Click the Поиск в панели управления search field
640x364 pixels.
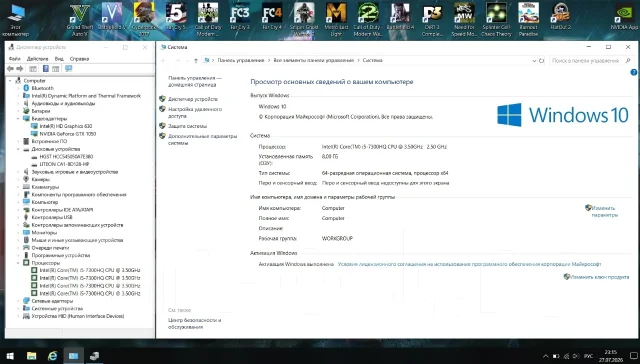[591, 60]
